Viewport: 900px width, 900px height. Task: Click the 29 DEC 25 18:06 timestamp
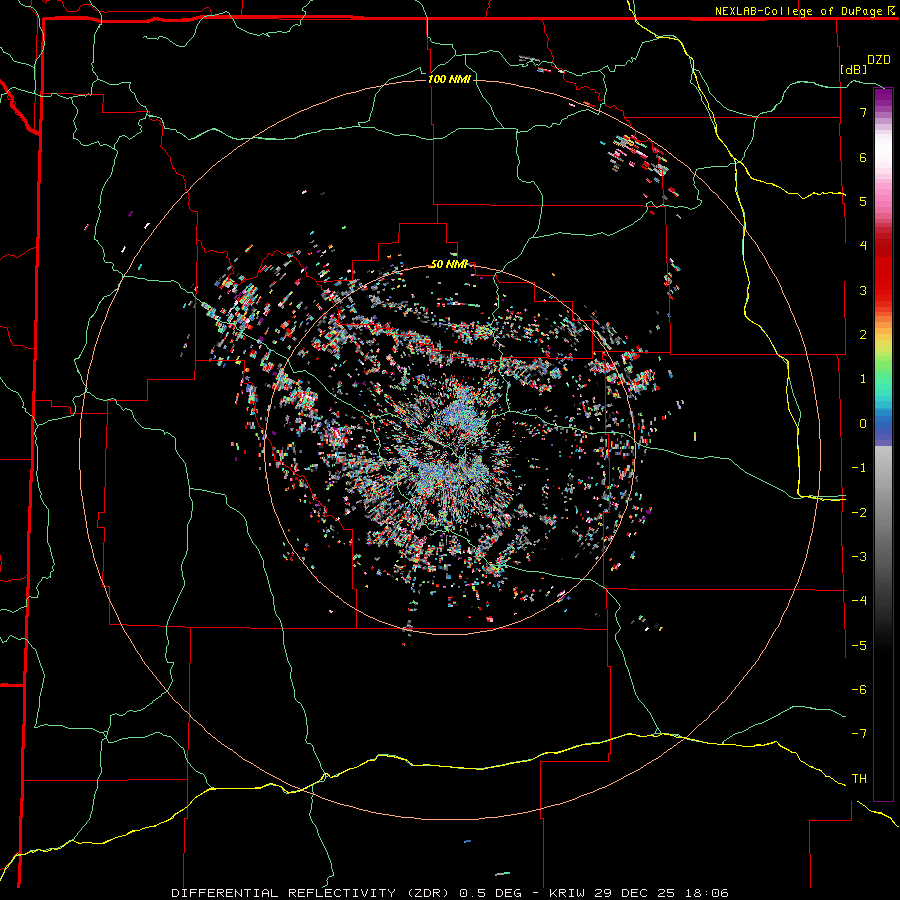(660, 893)
